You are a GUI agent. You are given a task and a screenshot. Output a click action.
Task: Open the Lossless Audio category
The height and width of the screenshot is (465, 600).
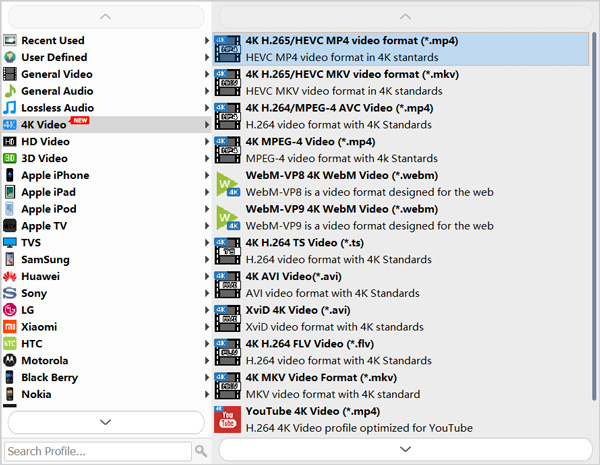point(106,108)
